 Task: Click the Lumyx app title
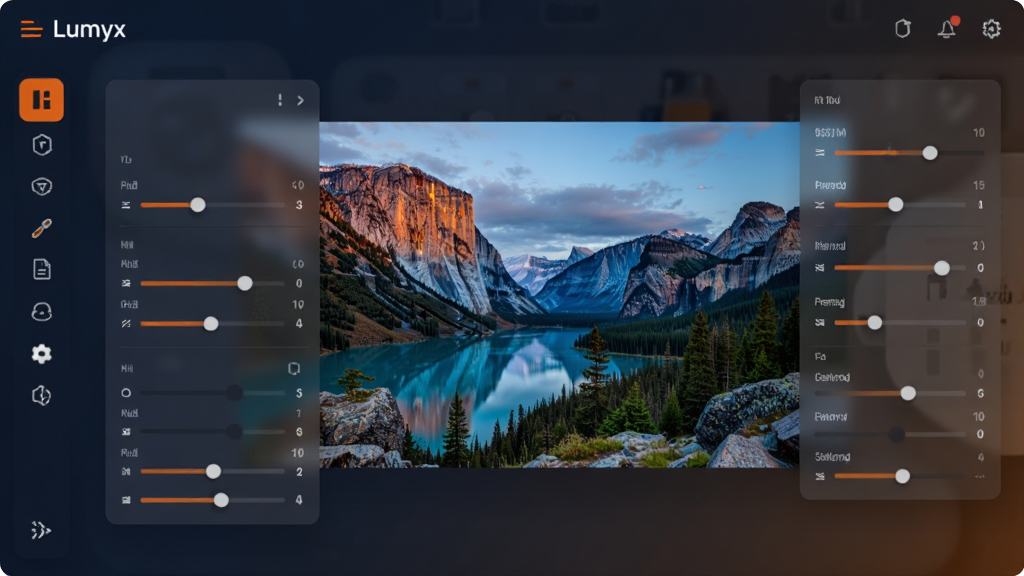coord(89,29)
